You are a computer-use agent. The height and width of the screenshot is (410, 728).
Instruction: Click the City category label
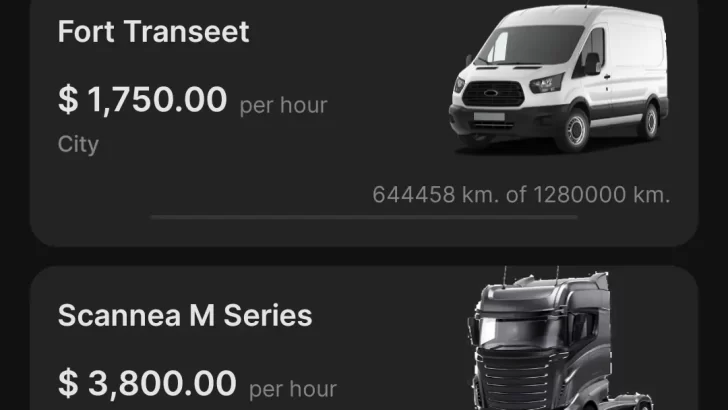(x=78, y=144)
